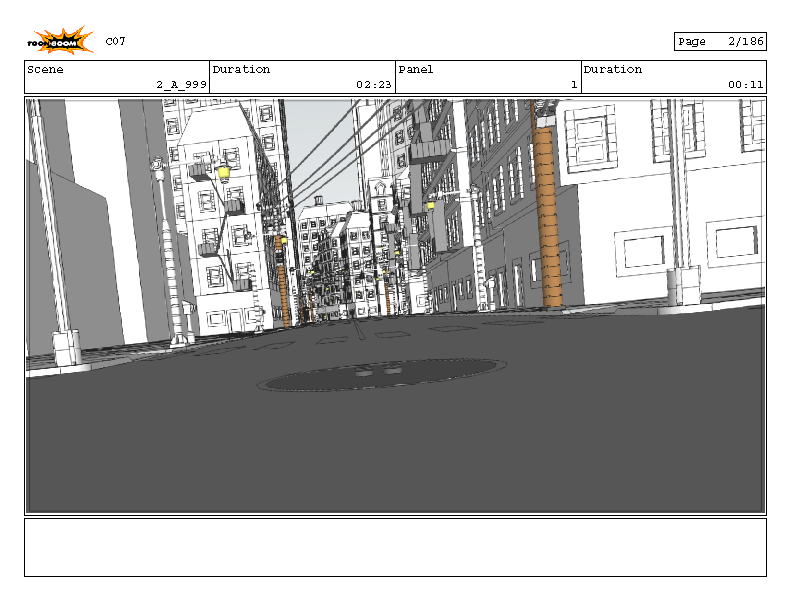Click the Scene label in header
The image size is (791, 613).
[45, 70]
